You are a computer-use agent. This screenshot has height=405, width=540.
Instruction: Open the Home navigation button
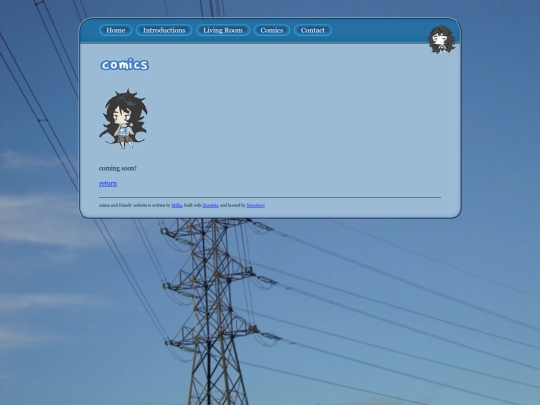pyautogui.click(x=115, y=30)
